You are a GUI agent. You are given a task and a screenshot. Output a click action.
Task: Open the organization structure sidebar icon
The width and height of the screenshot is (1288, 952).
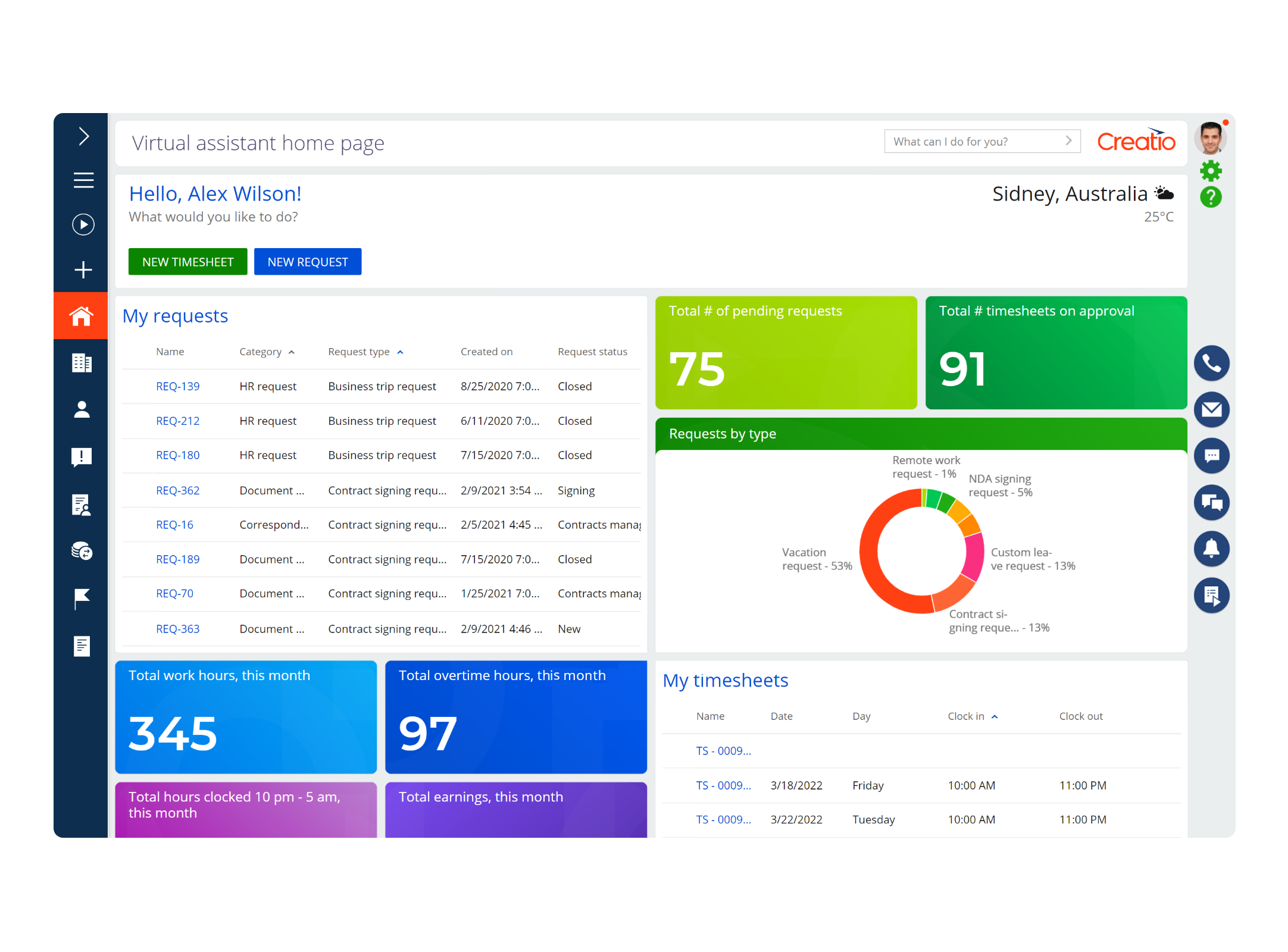point(82,363)
